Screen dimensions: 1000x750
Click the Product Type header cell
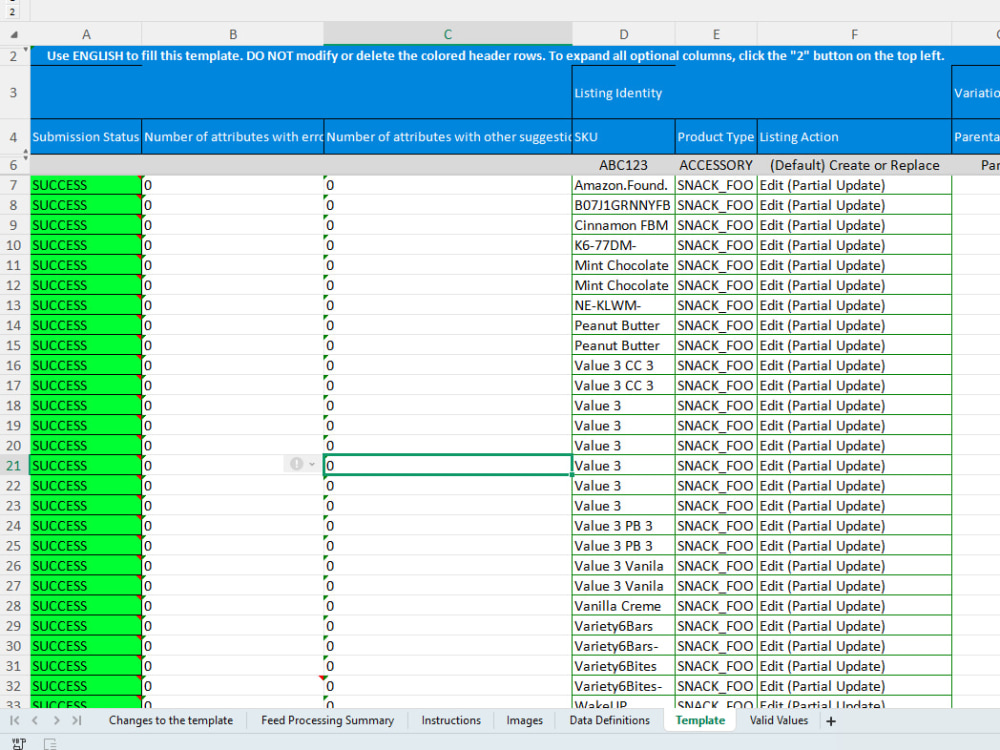[716, 136]
